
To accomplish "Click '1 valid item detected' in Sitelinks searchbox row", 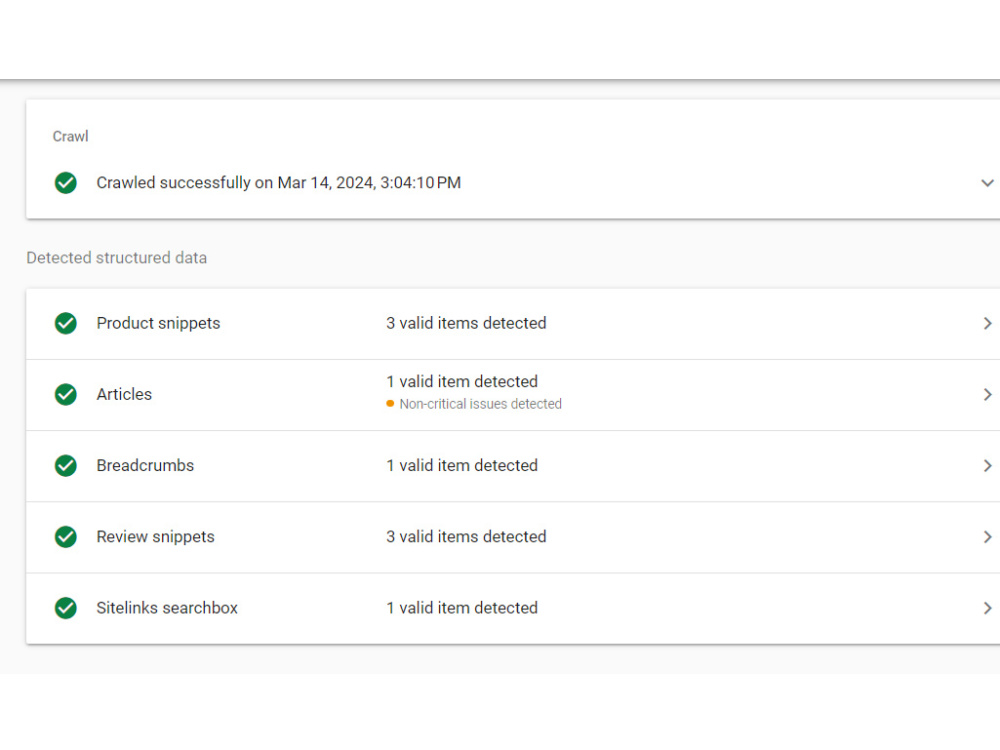I will click(462, 608).
